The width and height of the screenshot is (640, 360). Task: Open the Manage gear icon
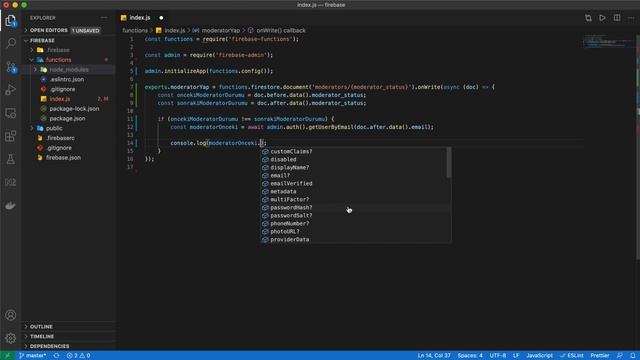(x=11, y=338)
